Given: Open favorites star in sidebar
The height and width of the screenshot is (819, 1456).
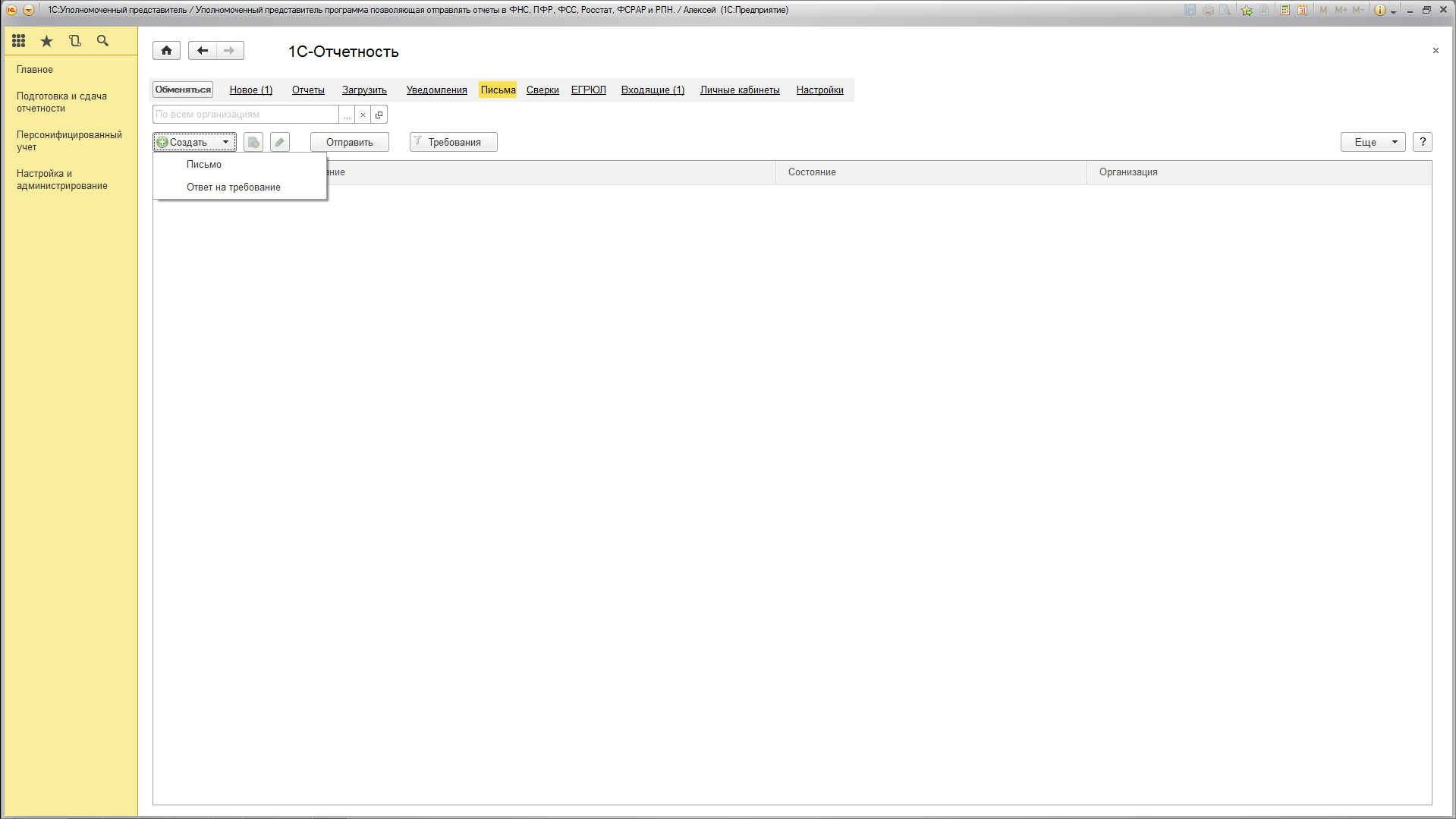Looking at the screenshot, I should pos(47,41).
